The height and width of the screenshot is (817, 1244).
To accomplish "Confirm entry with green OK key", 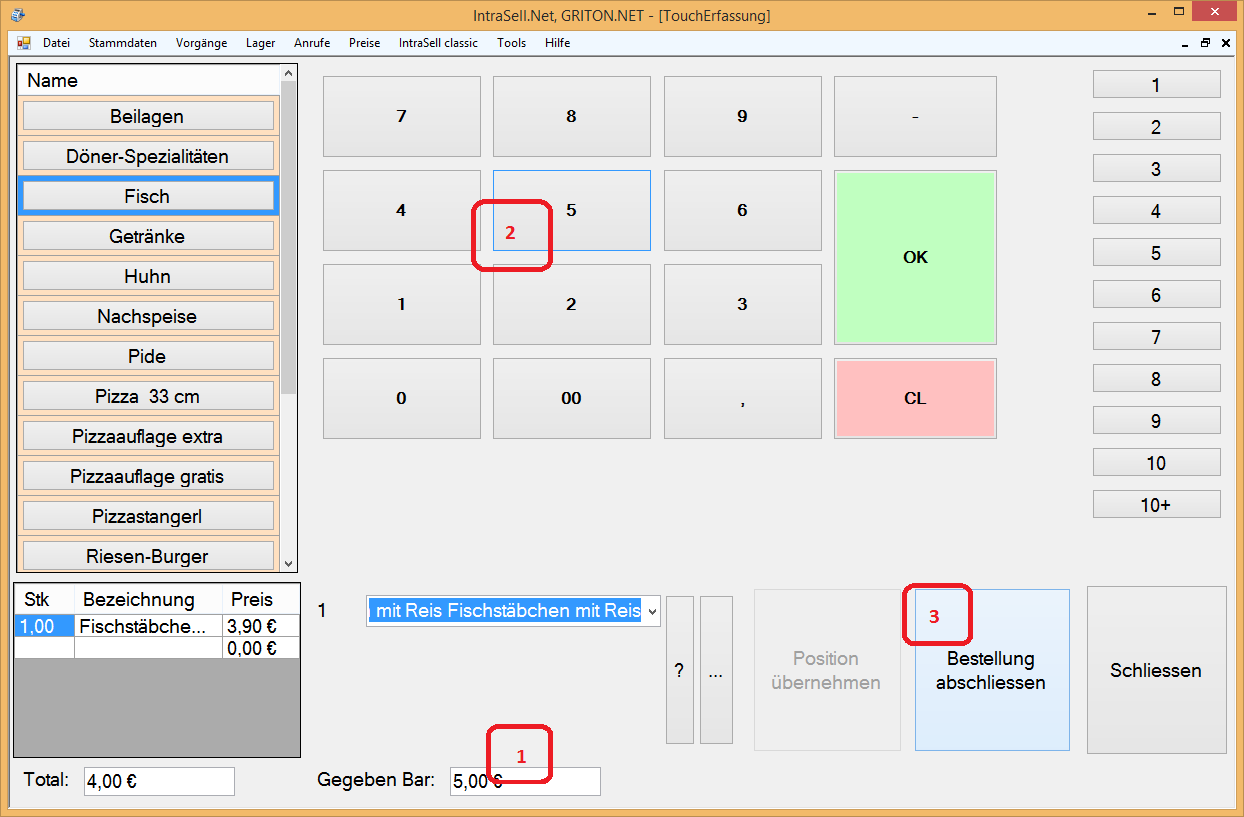I will tap(915, 257).
